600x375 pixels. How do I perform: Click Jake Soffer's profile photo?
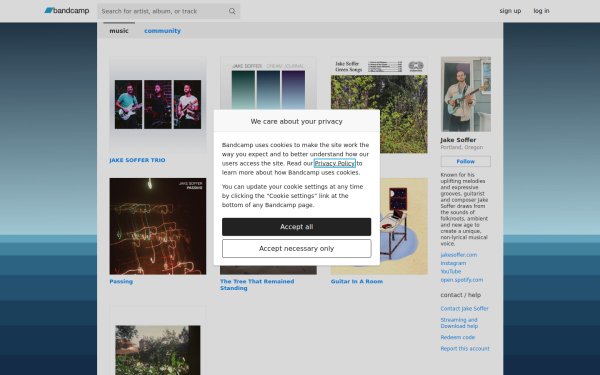click(466, 94)
